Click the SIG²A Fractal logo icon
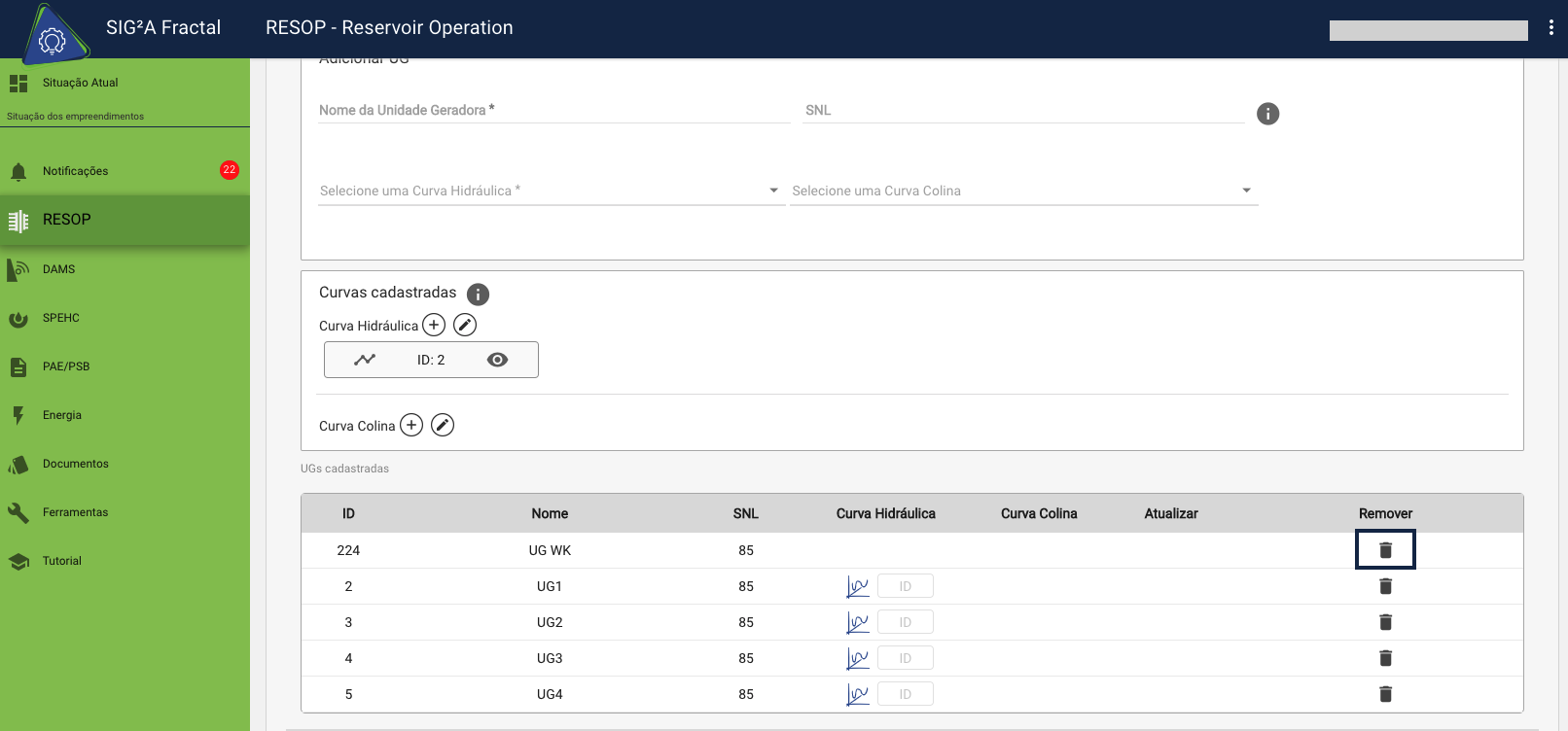The image size is (1568, 731). pyautogui.click(x=53, y=37)
